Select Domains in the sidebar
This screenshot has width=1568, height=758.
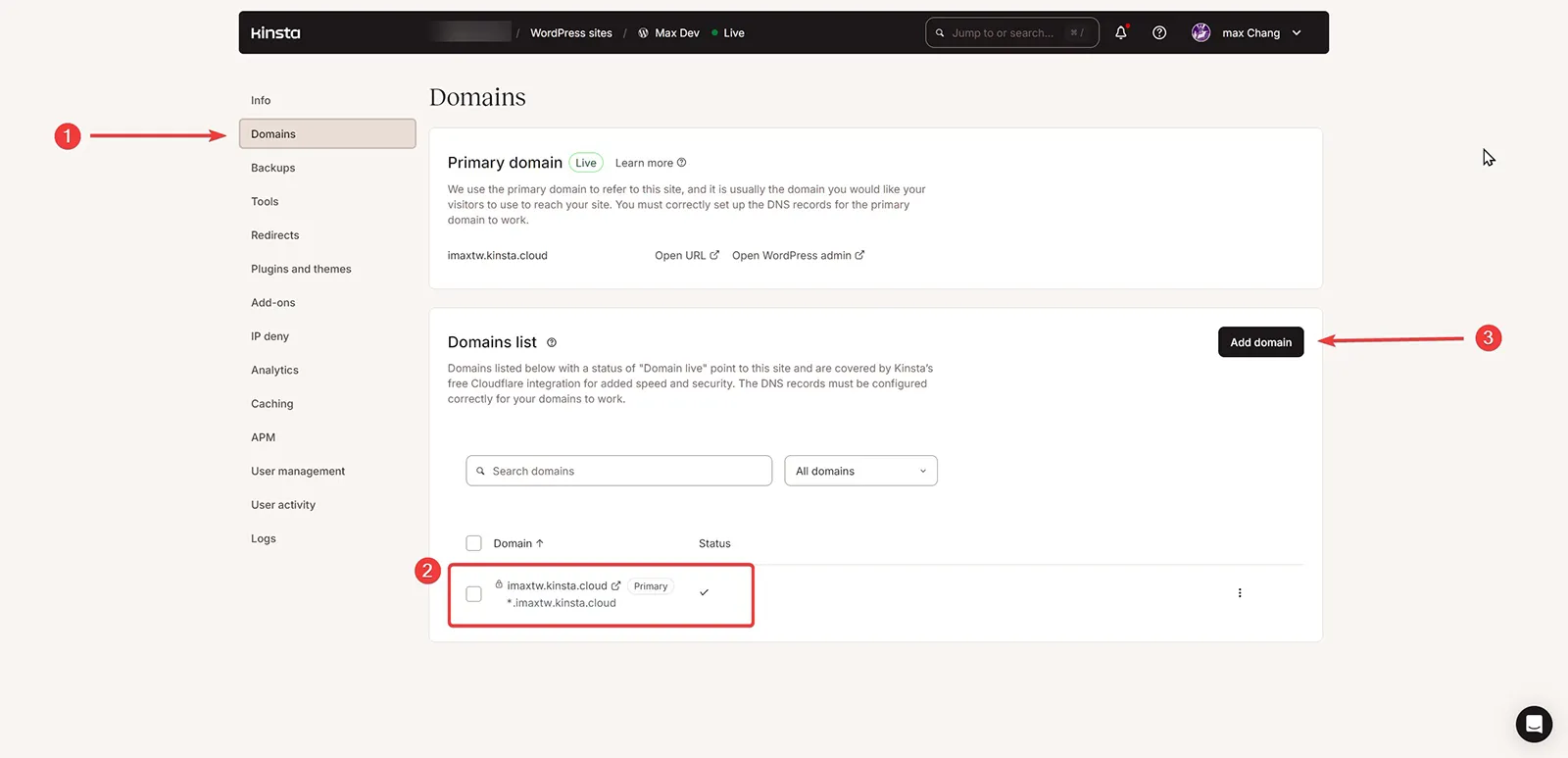coord(327,134)
